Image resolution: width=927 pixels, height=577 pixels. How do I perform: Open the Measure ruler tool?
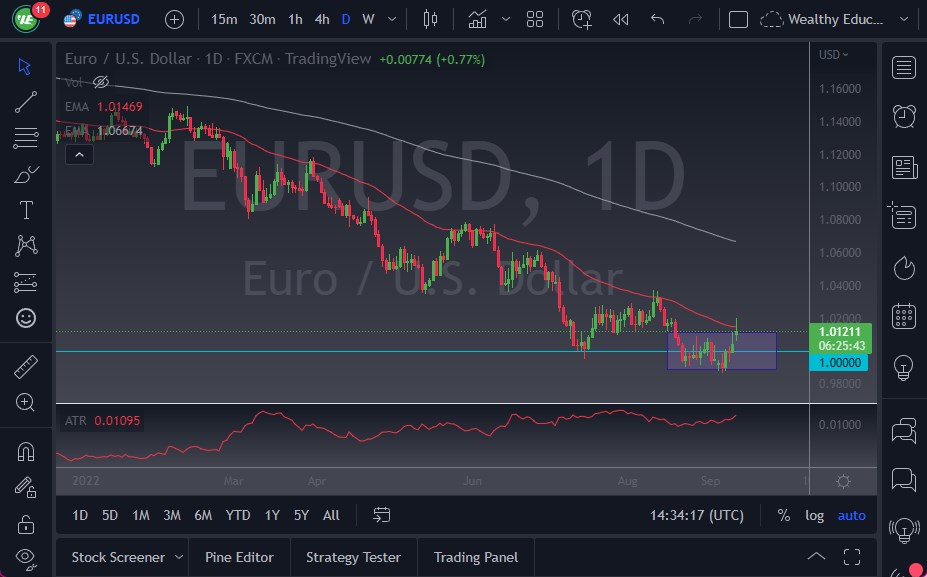tap(25, 366)
